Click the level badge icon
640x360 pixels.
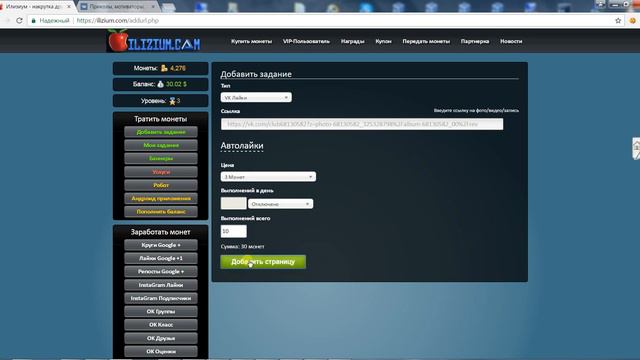172,101
